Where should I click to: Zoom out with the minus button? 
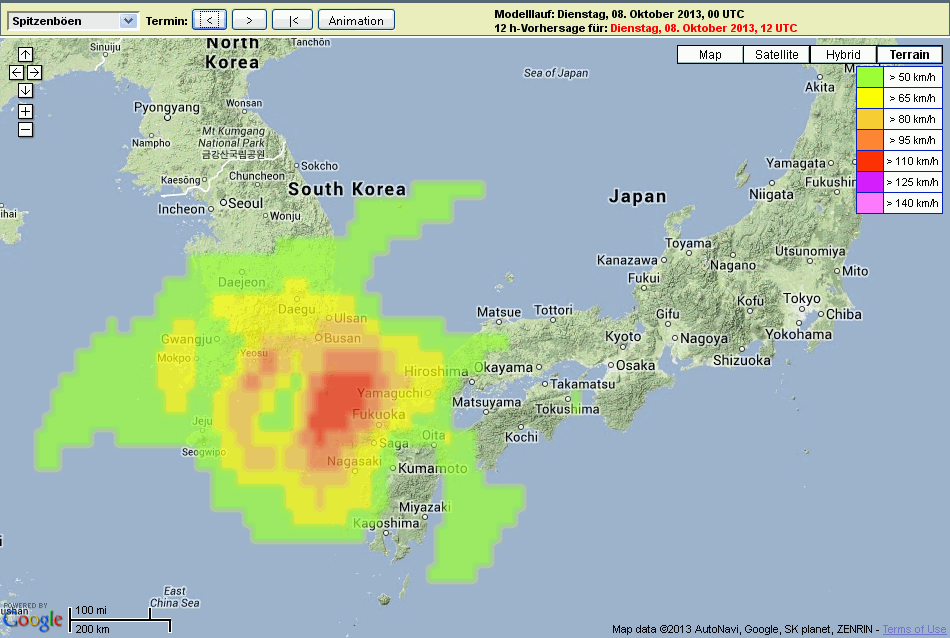coord(25,129)
